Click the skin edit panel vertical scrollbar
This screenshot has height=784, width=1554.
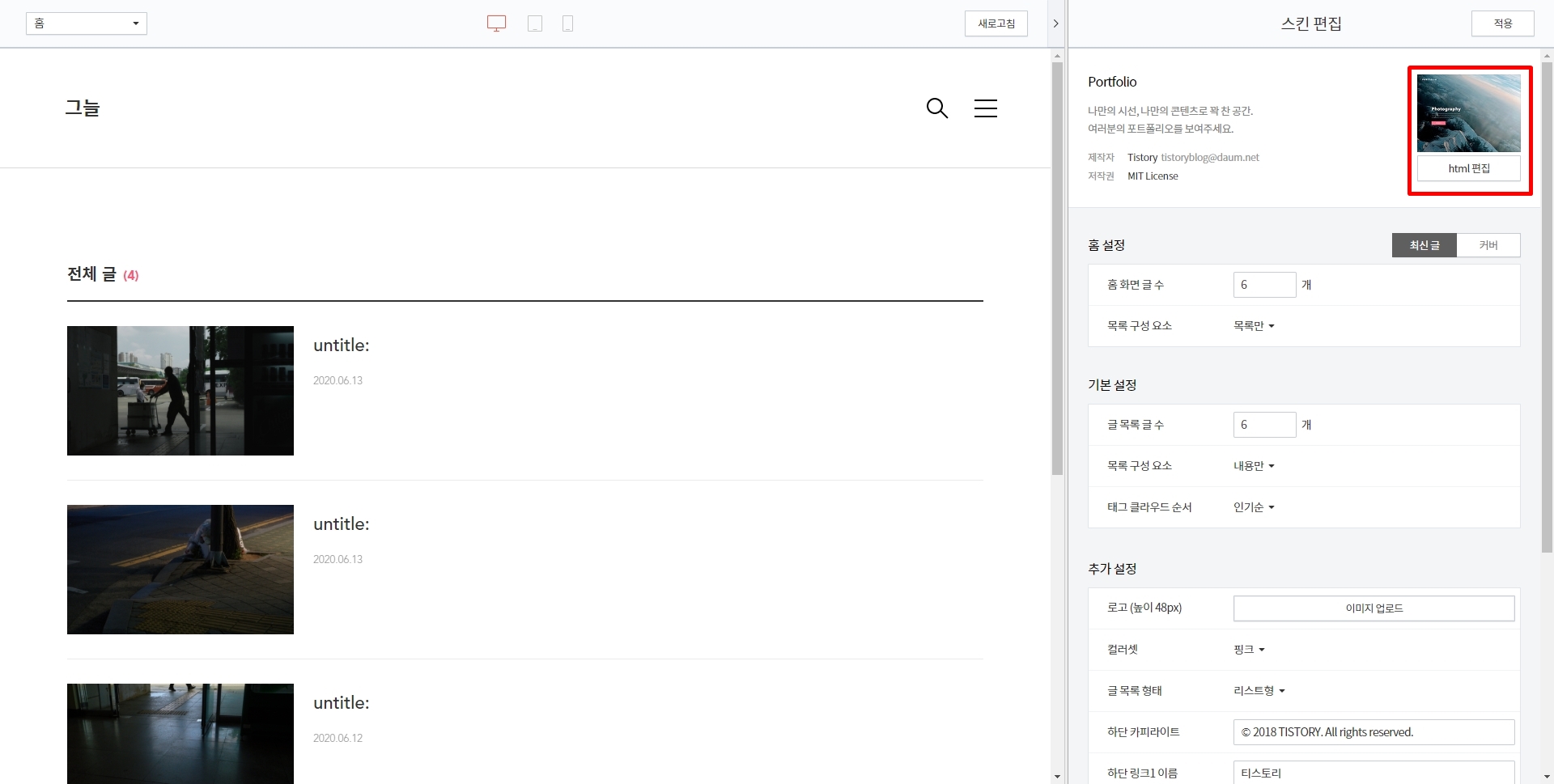(1547, 307)
